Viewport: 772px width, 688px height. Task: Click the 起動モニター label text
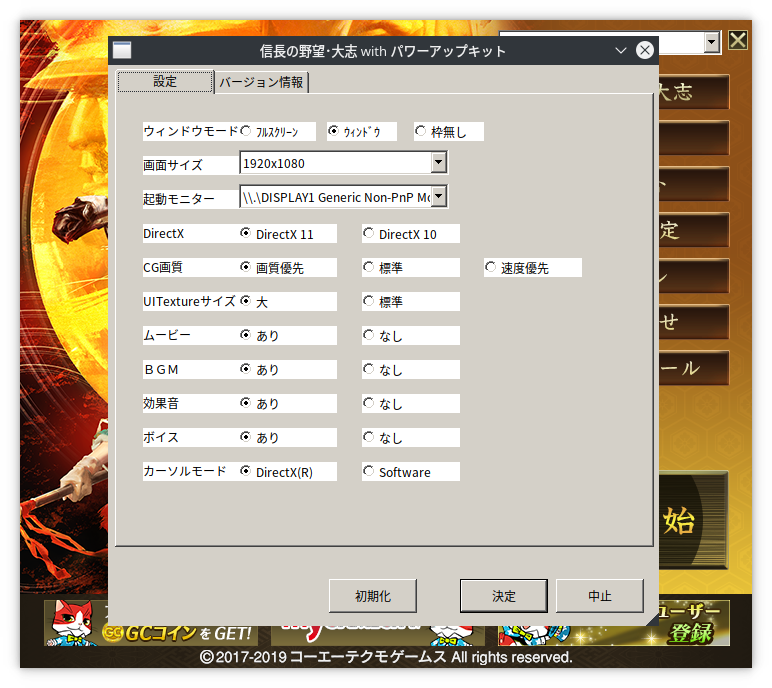point(179,199)
